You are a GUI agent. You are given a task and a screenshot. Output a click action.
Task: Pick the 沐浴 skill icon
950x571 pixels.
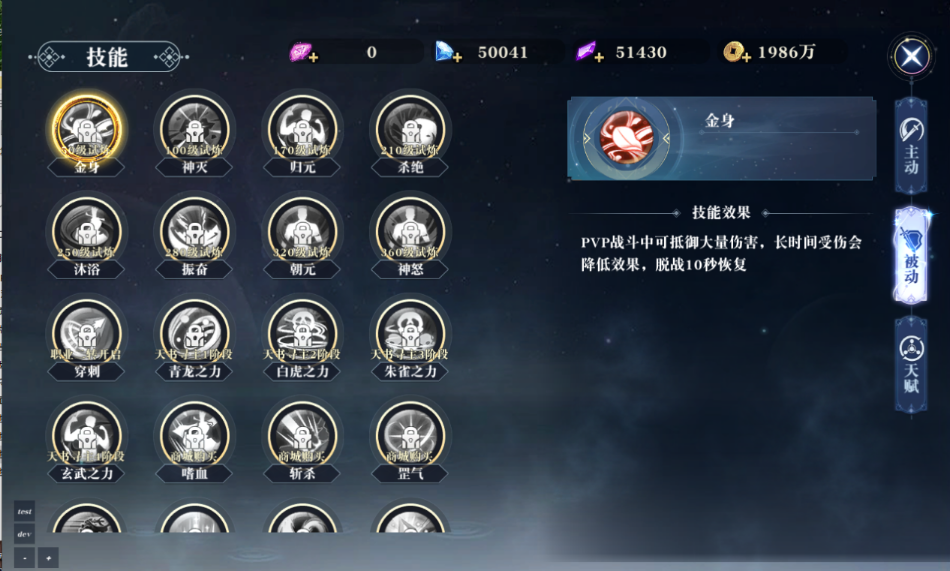87,231
